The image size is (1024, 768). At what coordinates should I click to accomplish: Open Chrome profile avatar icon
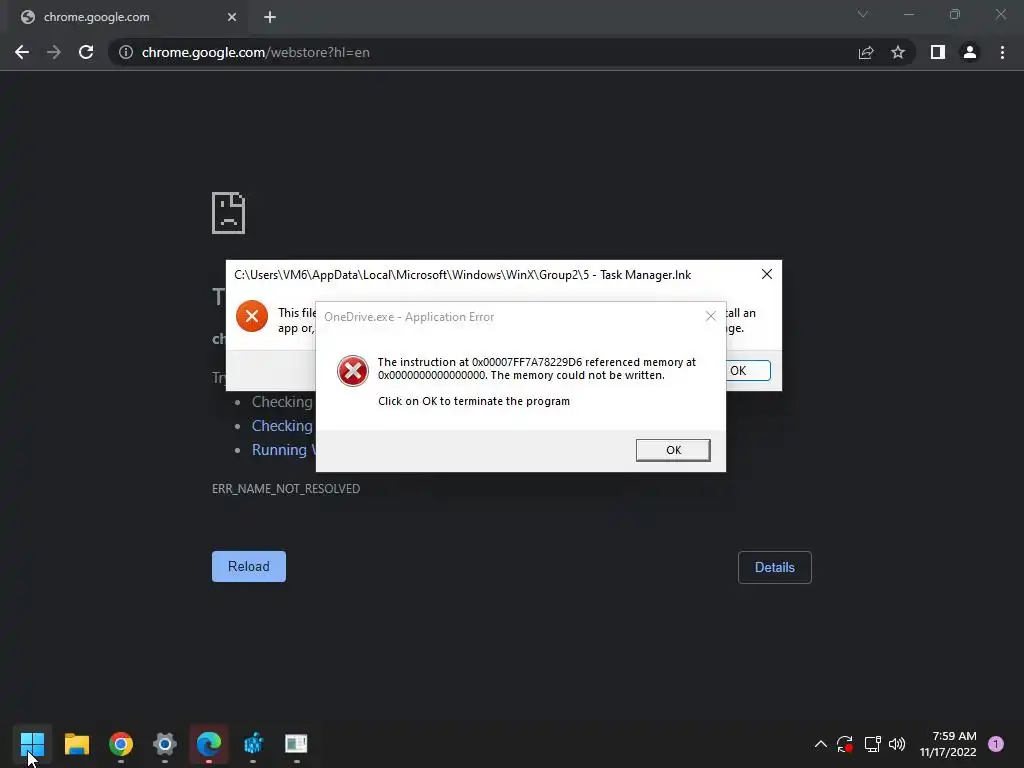click(970, 52)
